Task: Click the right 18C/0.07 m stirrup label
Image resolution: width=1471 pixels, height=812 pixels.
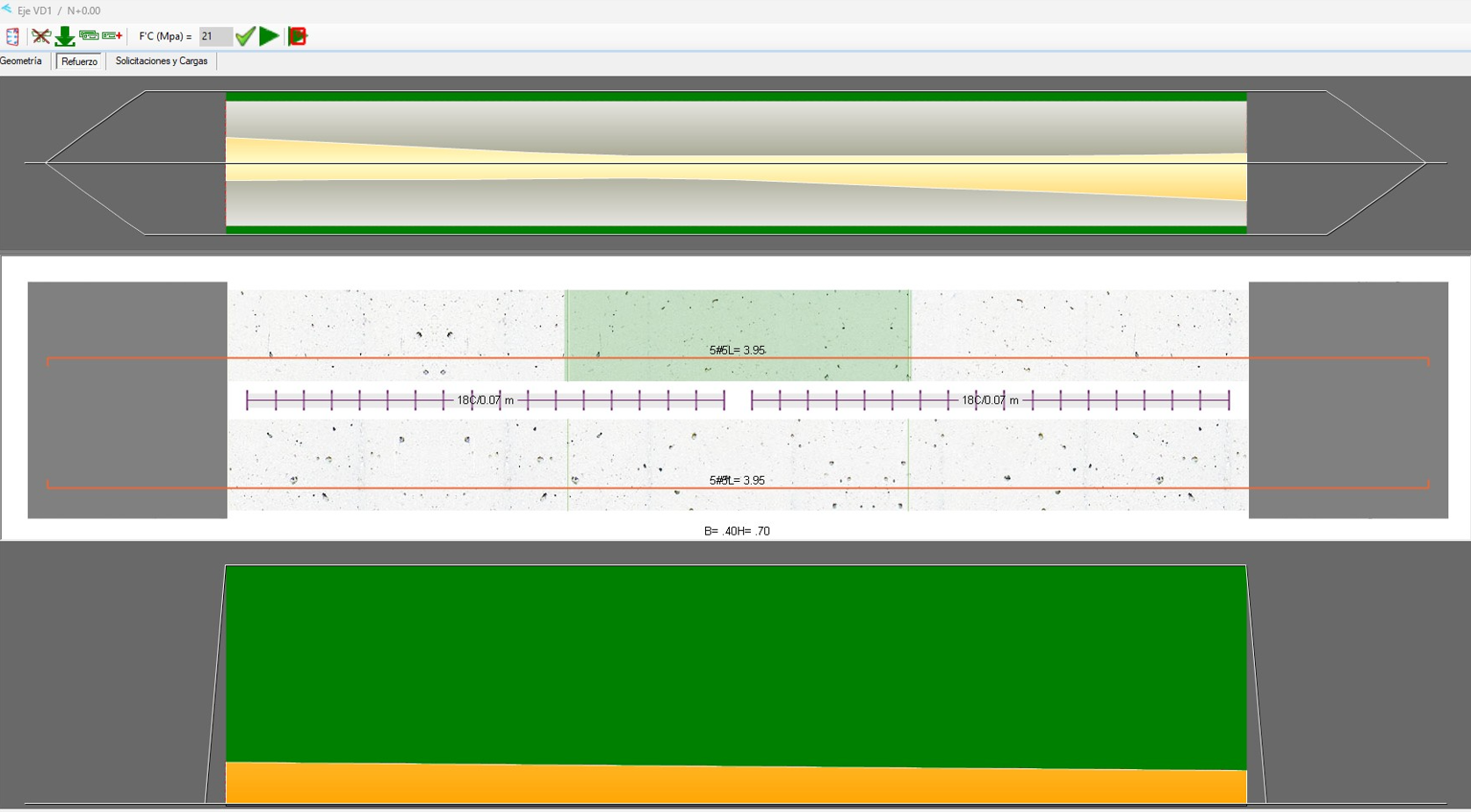Action: tap(990, 400)
